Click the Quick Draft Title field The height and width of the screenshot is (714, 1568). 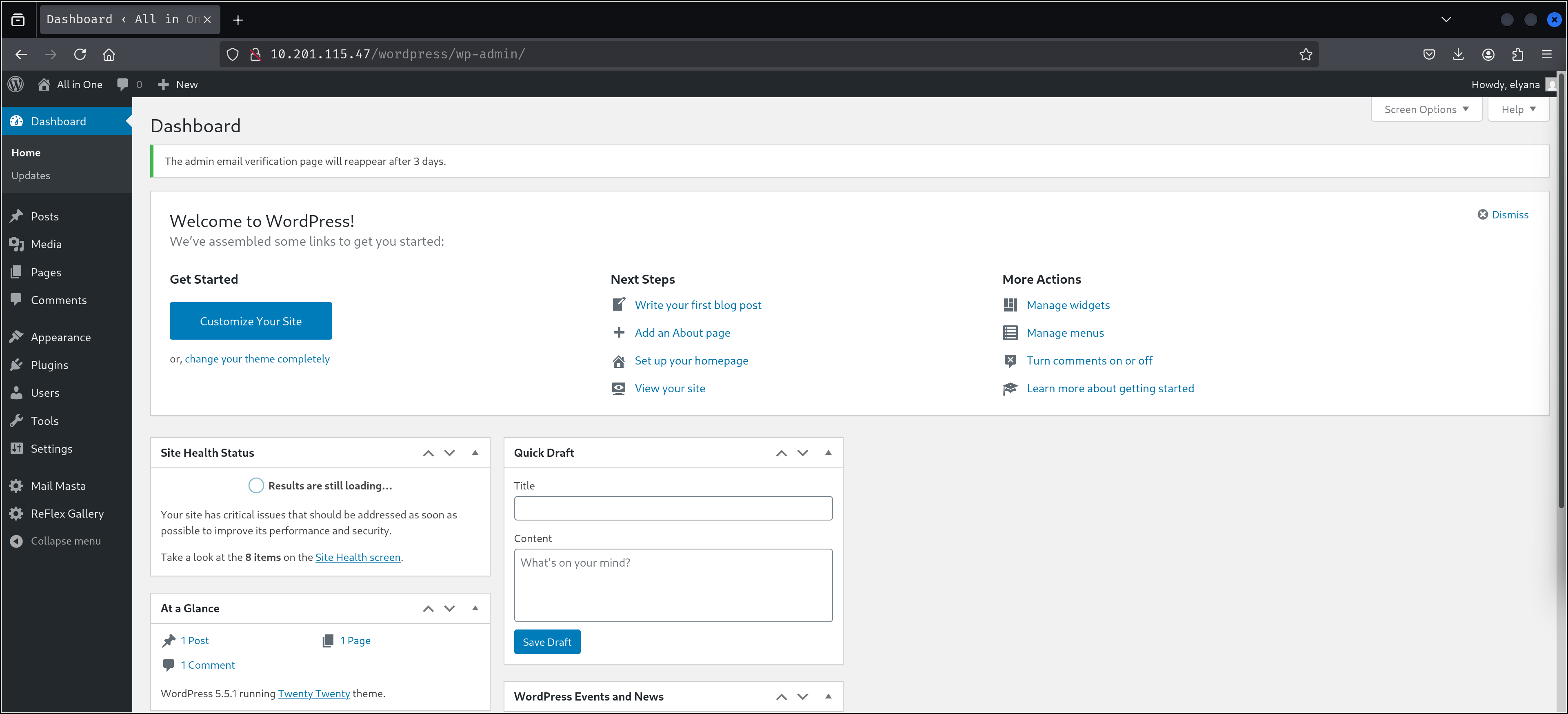point(673,508)
